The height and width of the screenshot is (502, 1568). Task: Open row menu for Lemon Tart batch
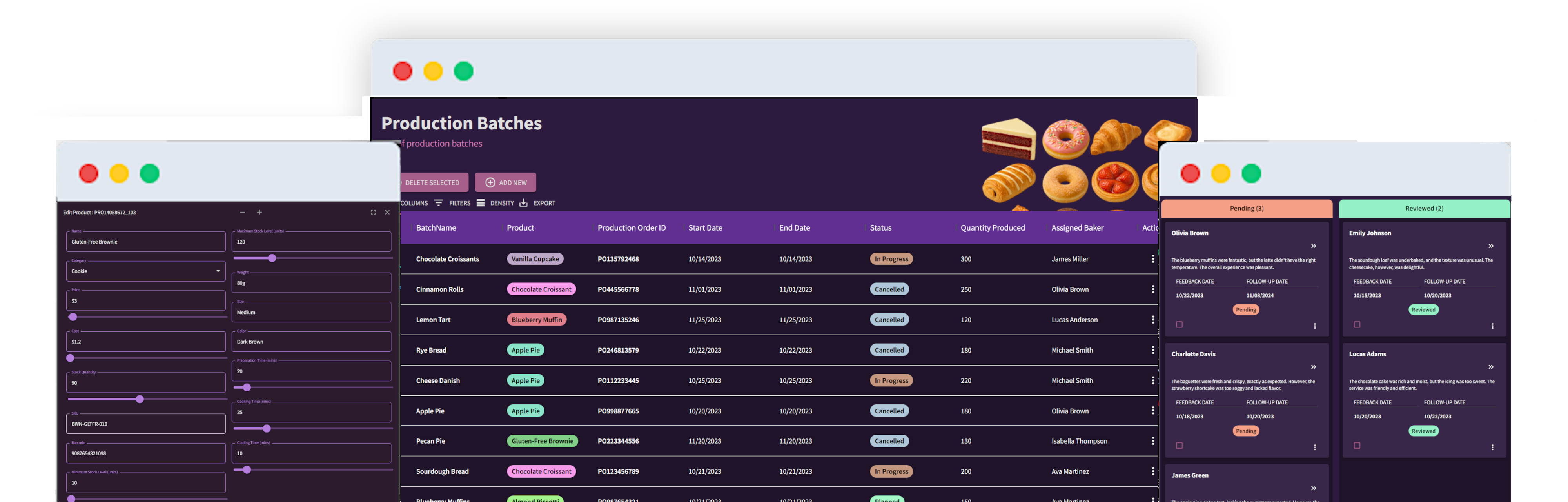1153,320
